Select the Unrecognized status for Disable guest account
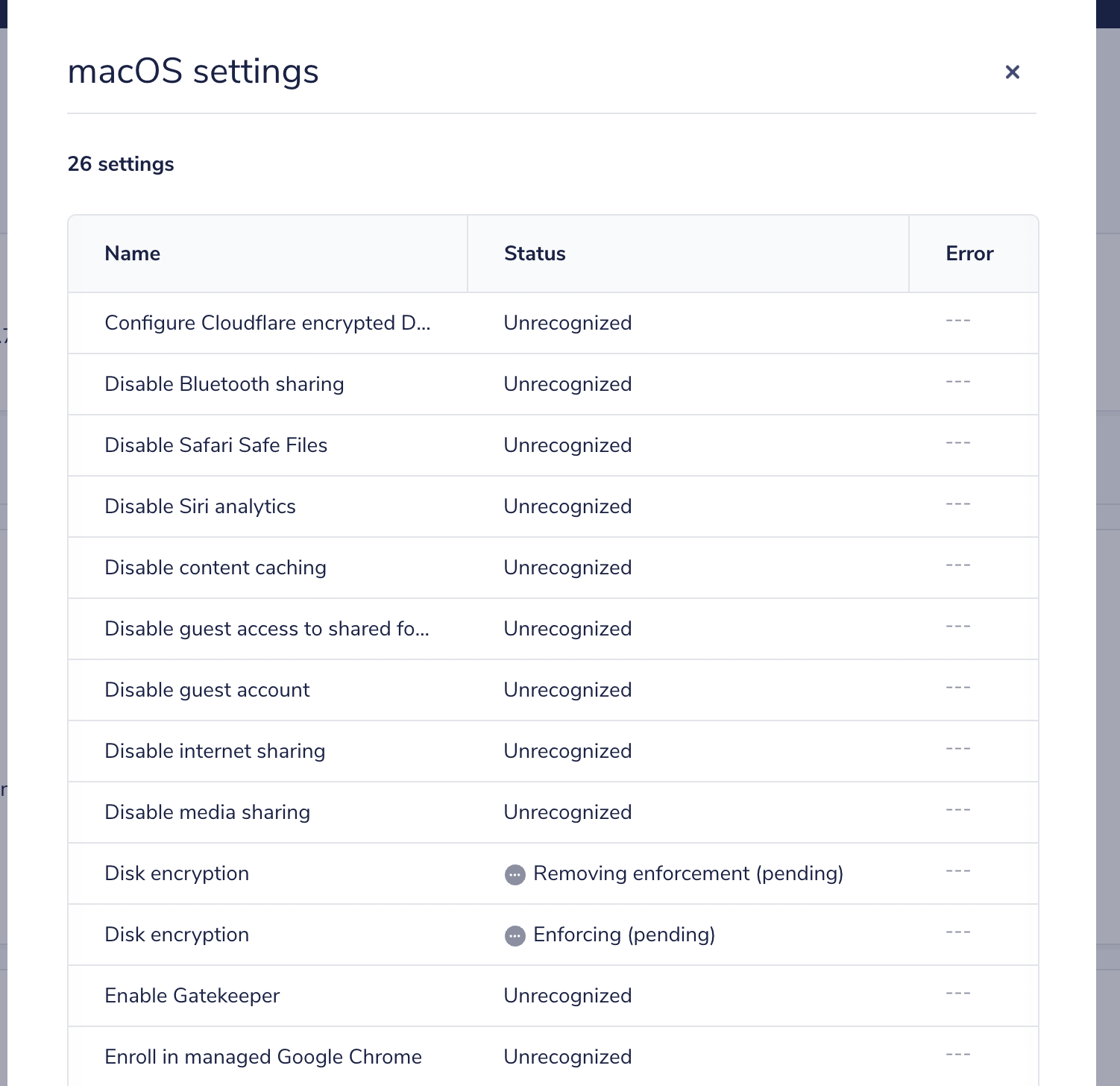This screenshot has width=1120, height=1086. pyautogui.click(x=567, y=690)
